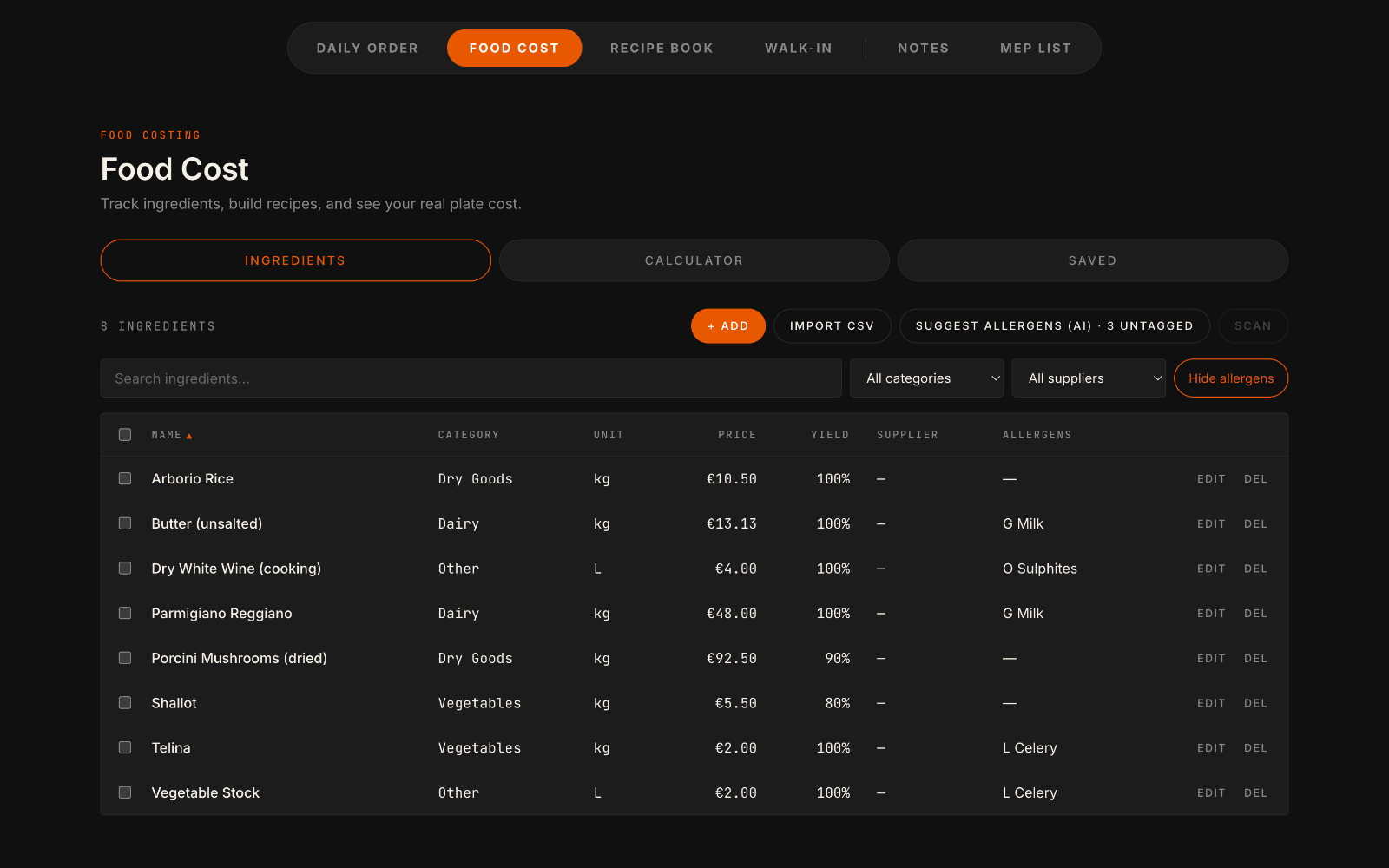Edit the Parmigiano Reggiano row
Screen dimensions: 1389x868
(x=1211, y=614)
